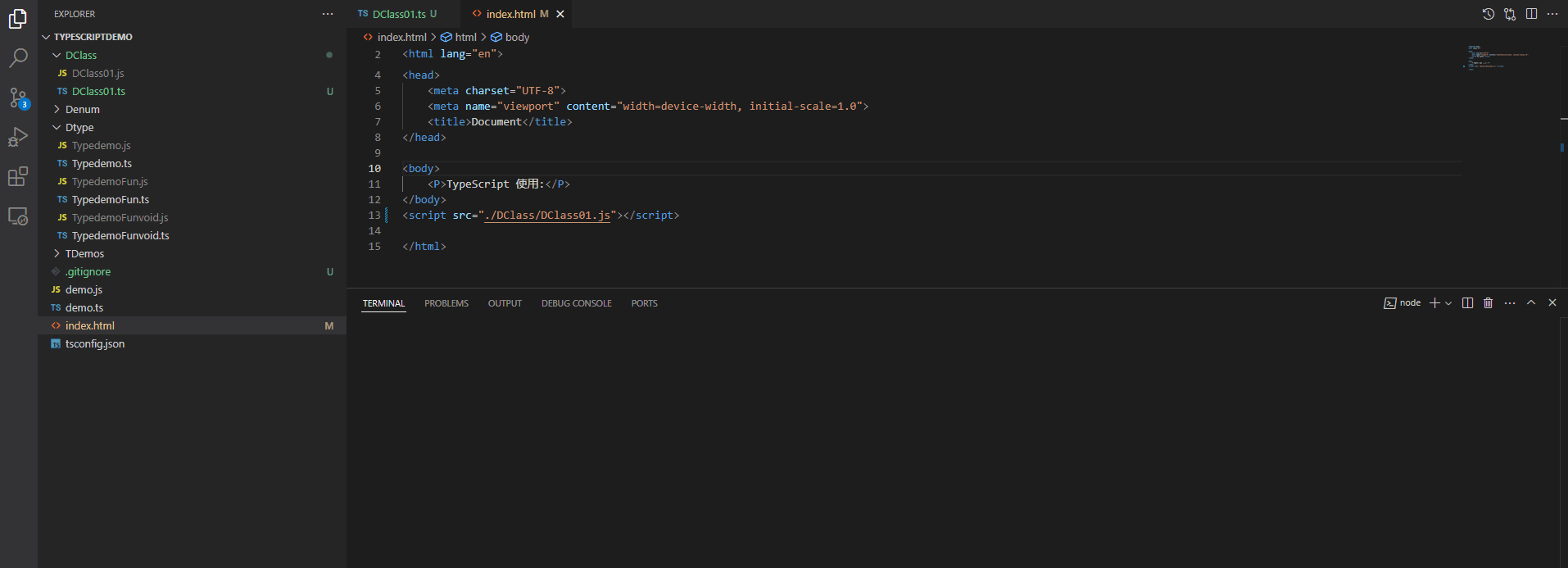Viewport: 1568px width, 568px height.
Task: Open the Extensions view
Action: click(18, 176)
